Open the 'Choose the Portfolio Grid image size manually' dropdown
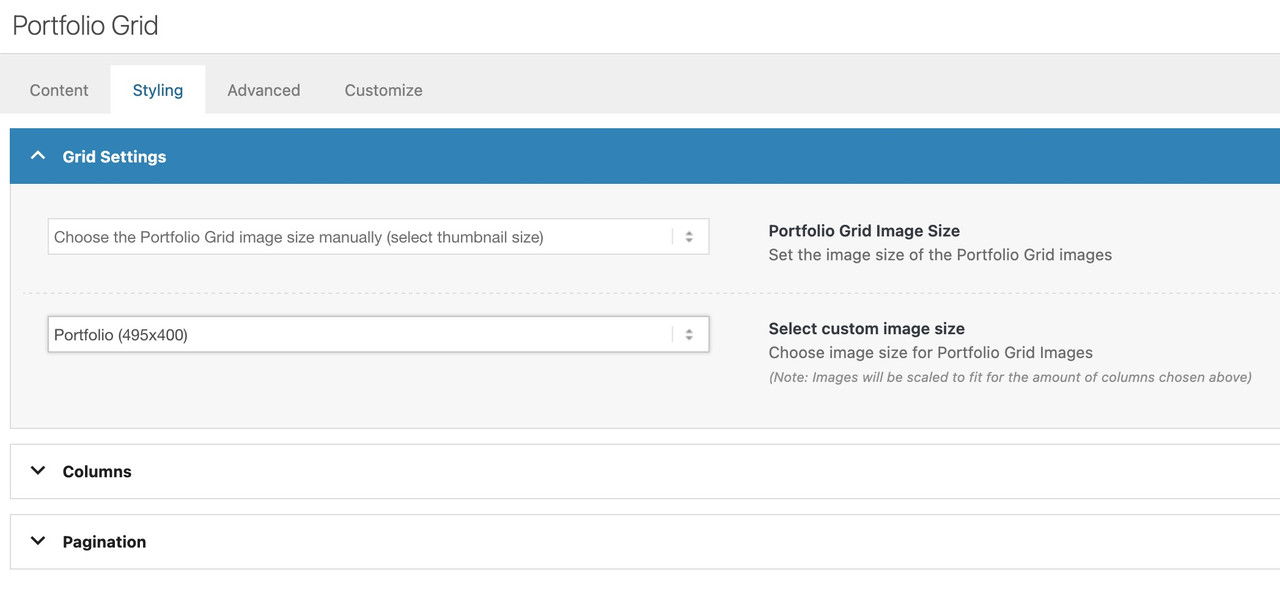 pos(360,237)
